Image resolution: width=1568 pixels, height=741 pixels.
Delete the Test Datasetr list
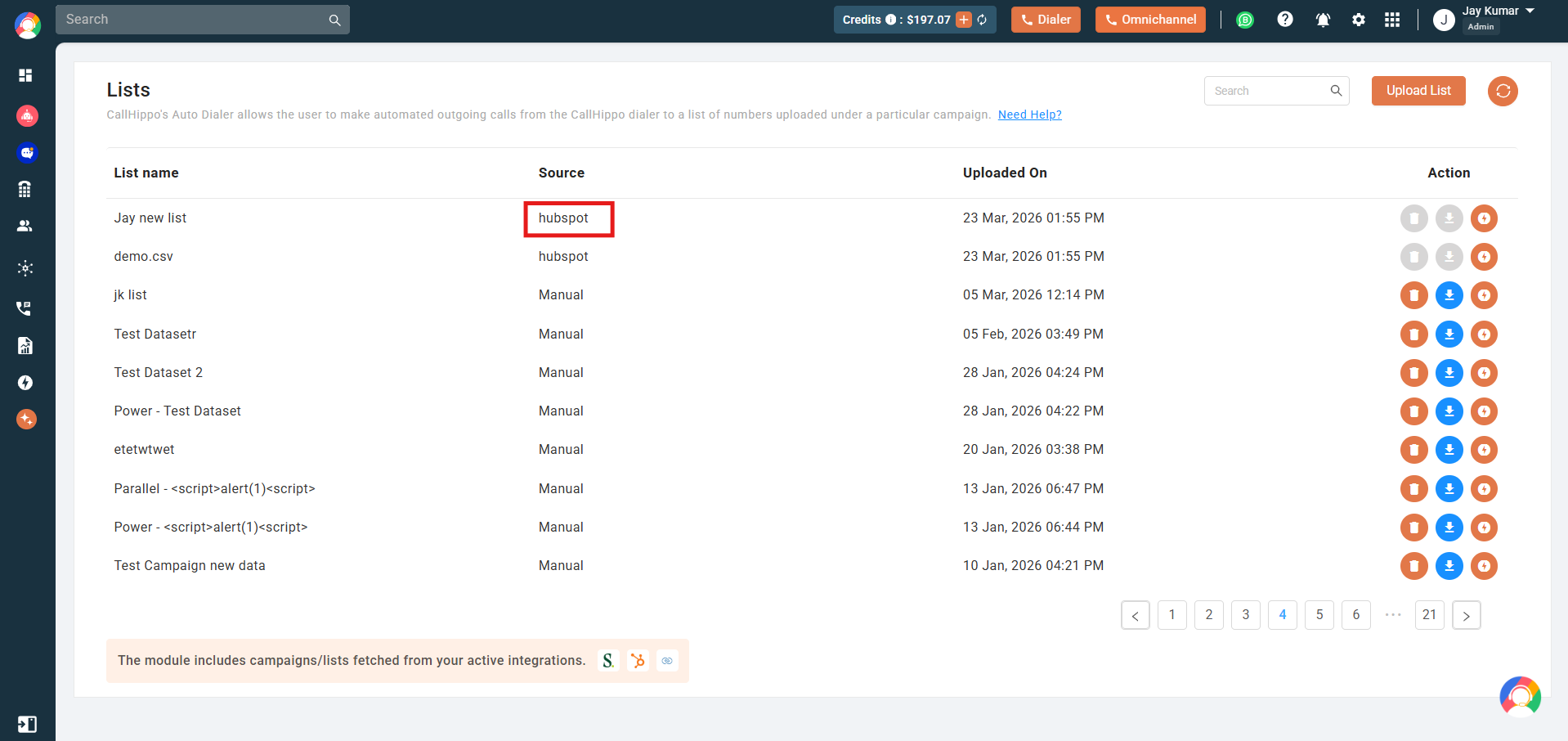tap(1414, 334)
